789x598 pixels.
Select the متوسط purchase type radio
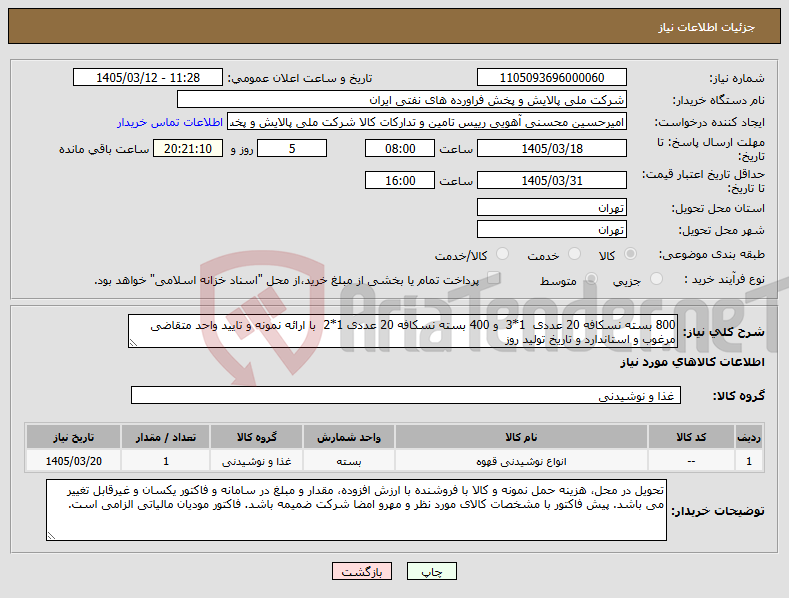pyautogui.click(x=591, y=279)
